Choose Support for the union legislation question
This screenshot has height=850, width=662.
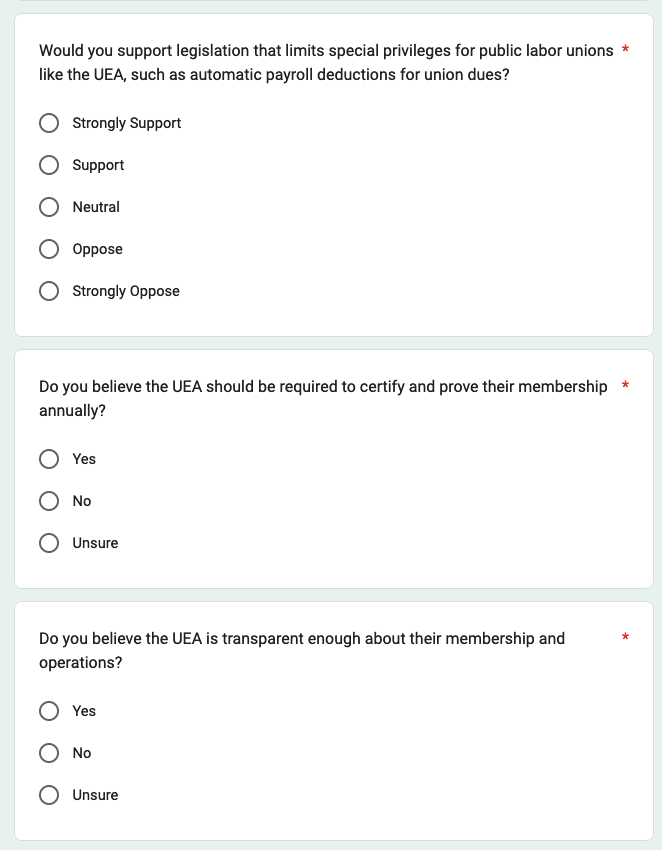click(49, 165)
